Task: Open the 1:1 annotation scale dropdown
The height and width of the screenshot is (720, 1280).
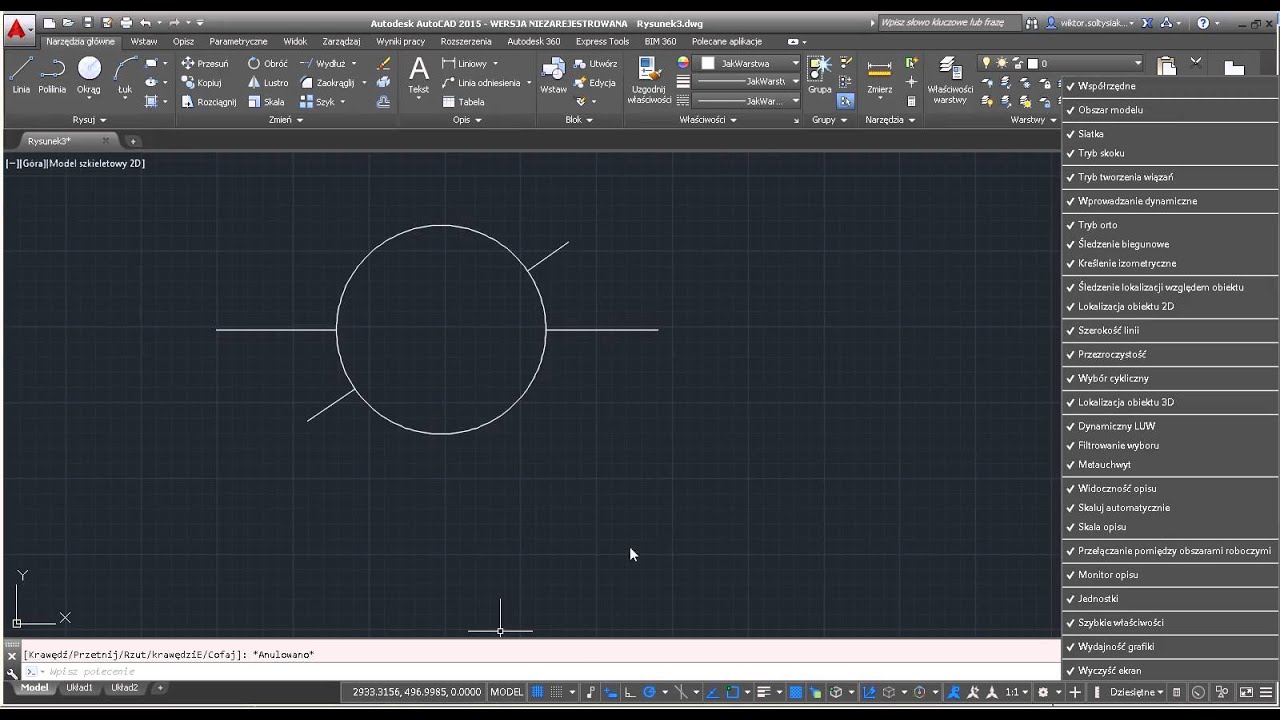Action: click(x=1017, y=691)
